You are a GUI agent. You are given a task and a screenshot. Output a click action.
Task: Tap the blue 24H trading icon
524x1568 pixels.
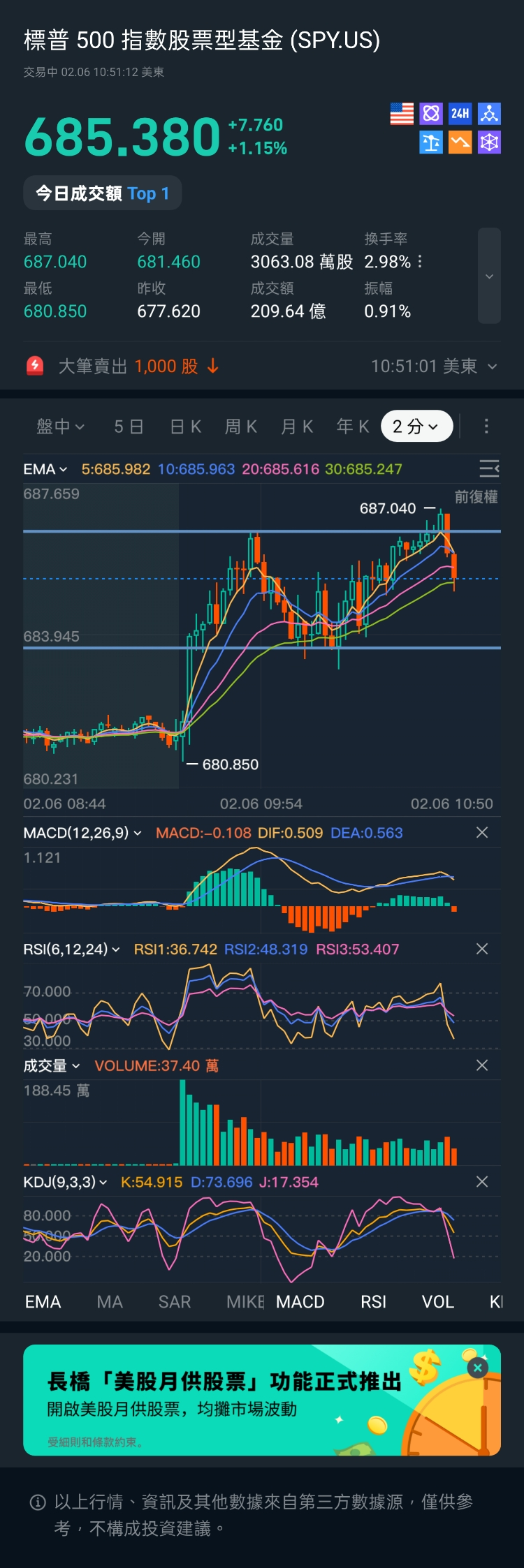coord(460,114)
